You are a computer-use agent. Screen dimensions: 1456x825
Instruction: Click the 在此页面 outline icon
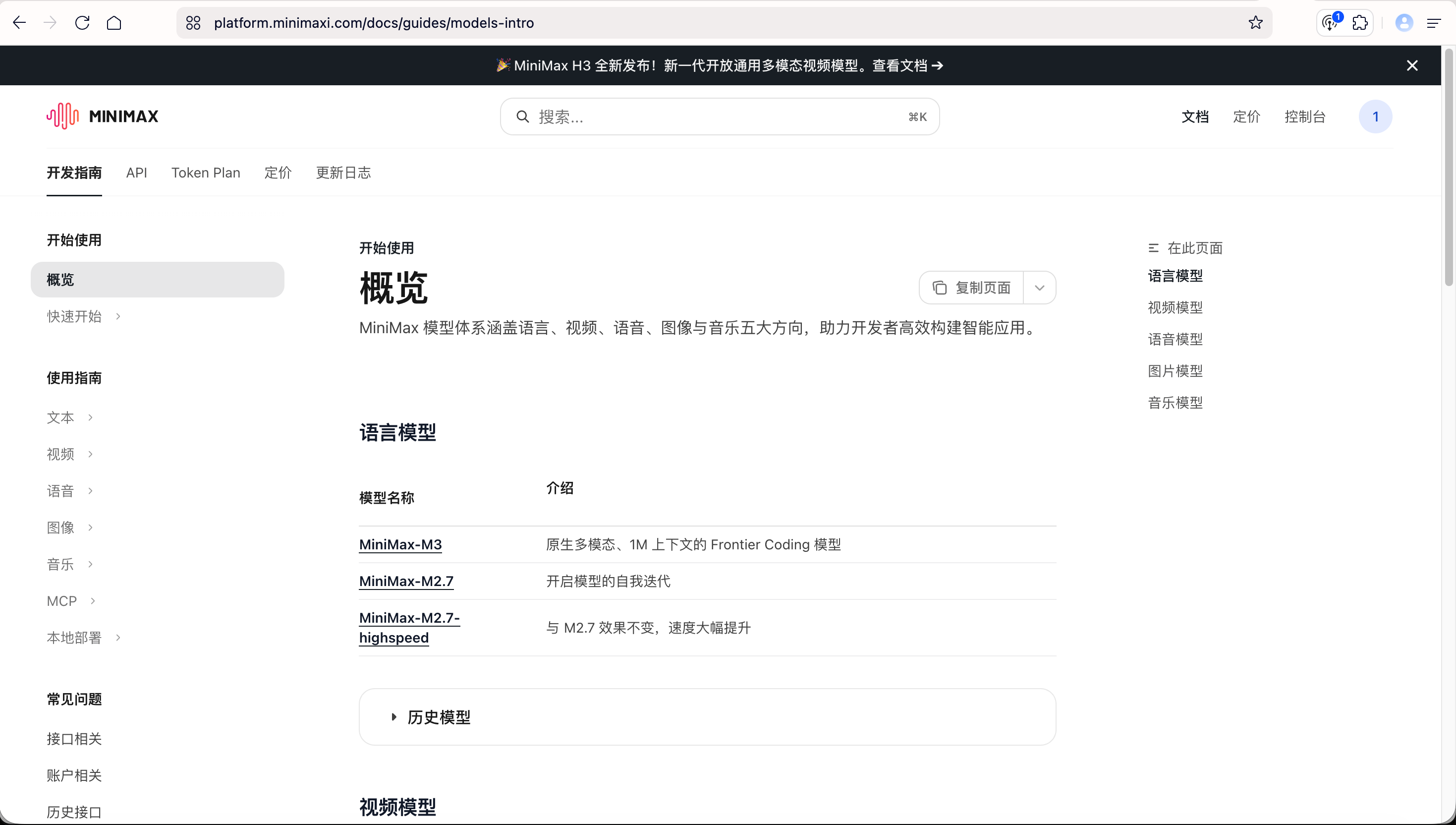tap(1154, 248)
